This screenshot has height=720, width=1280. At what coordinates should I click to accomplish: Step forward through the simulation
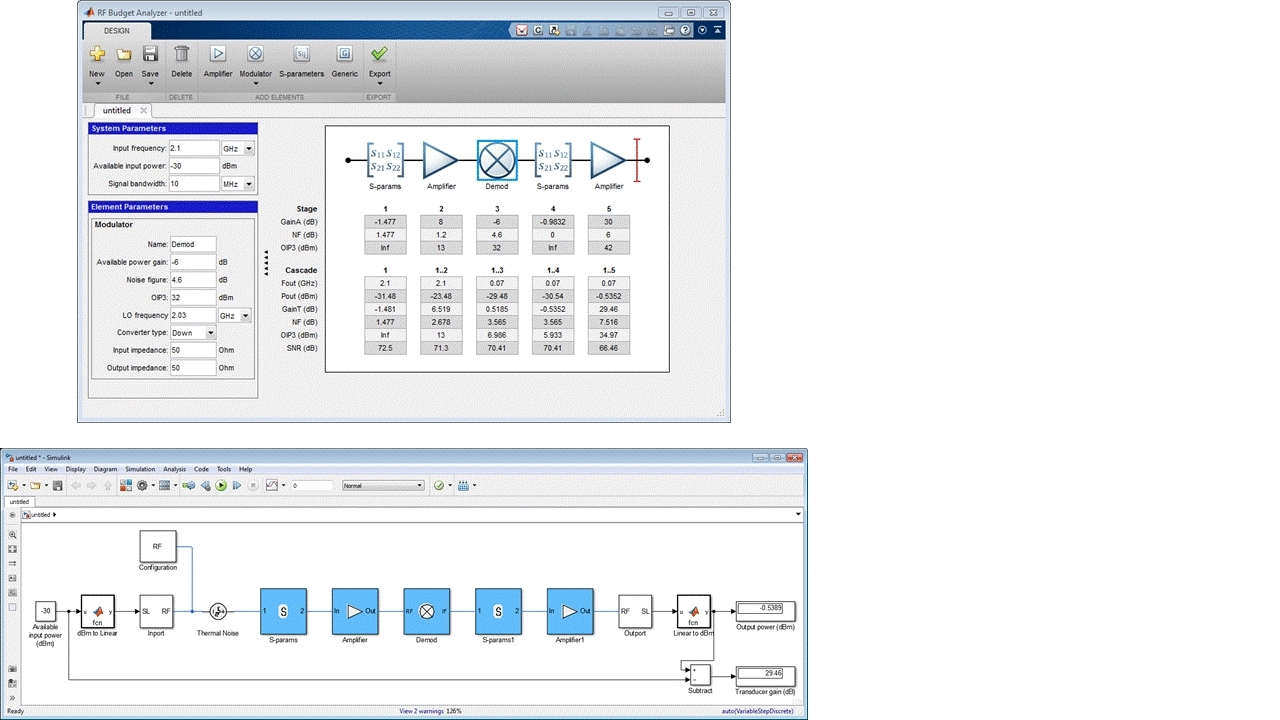point(236,485)
